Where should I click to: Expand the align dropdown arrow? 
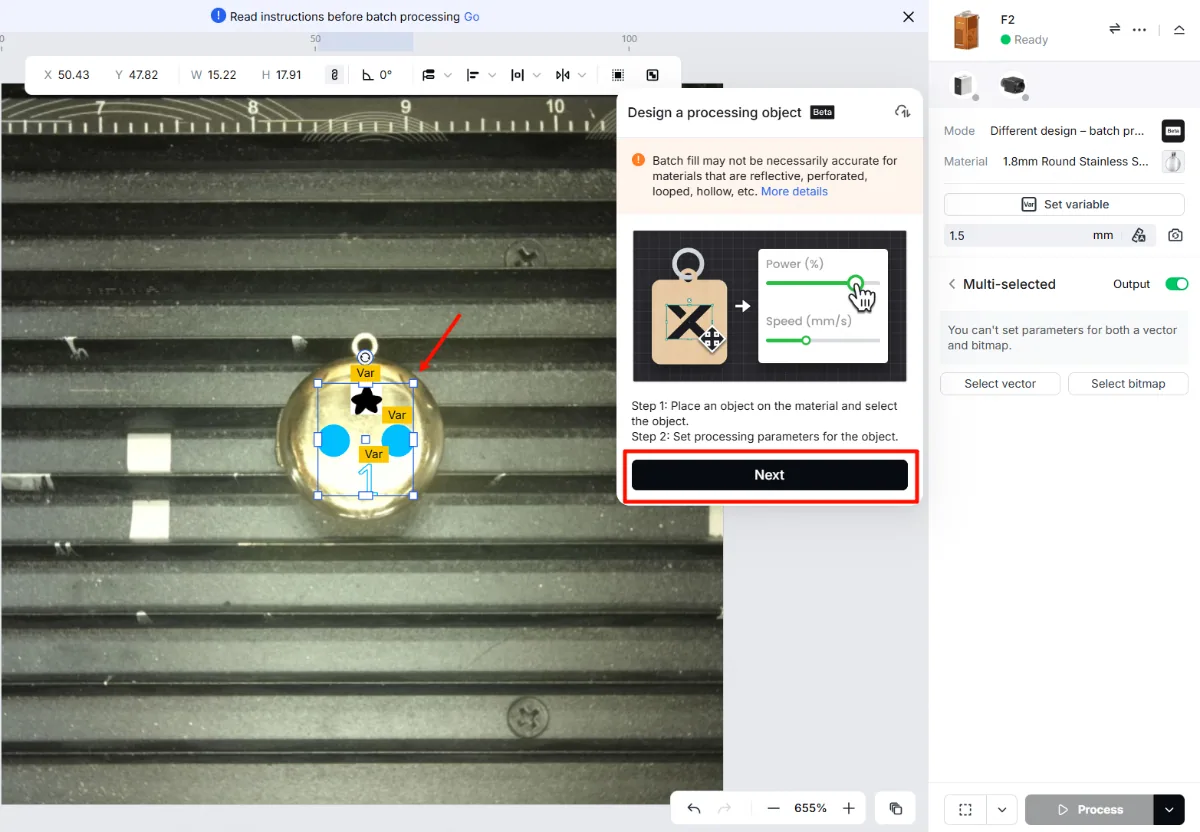(493, 75)
